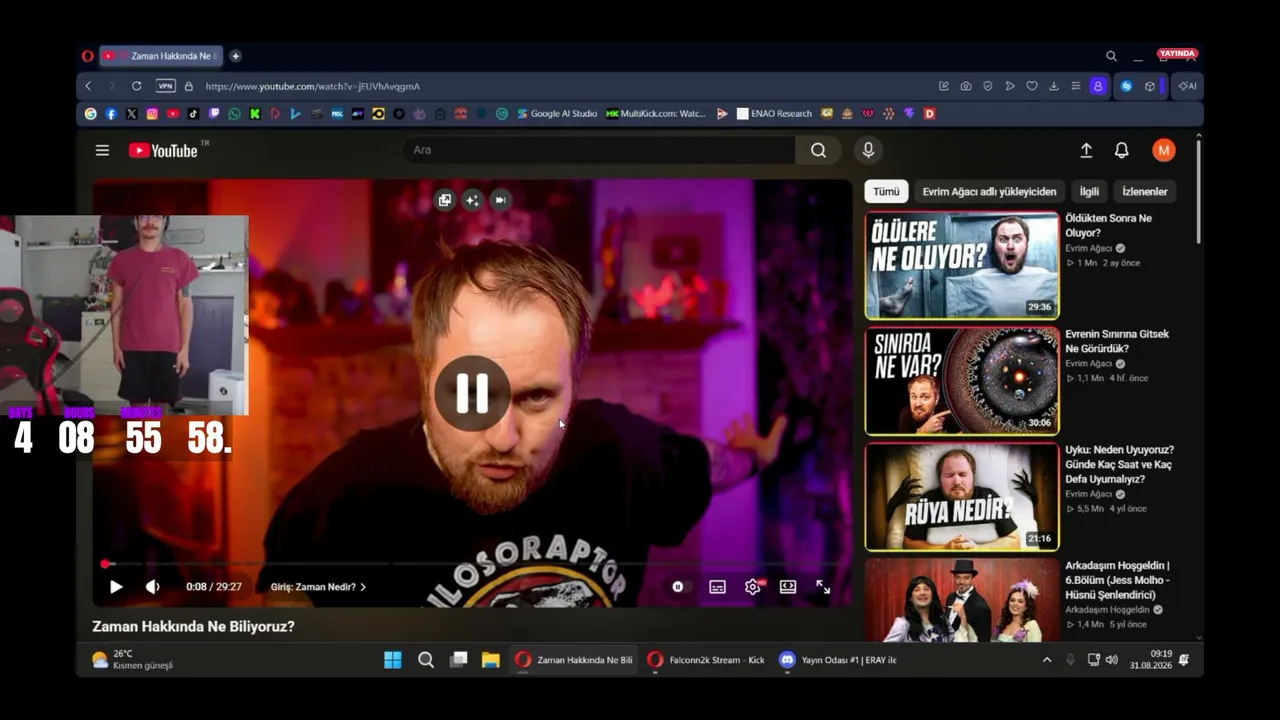
Task: Open the Rüya Nedir video thumbnail
Action: (962, 497)
